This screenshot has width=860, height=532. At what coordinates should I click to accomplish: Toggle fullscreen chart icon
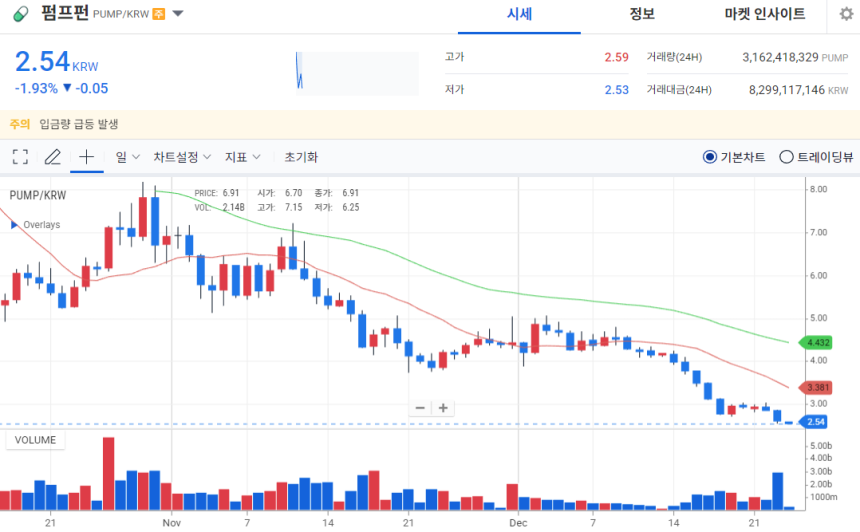(x=20, y=157)
